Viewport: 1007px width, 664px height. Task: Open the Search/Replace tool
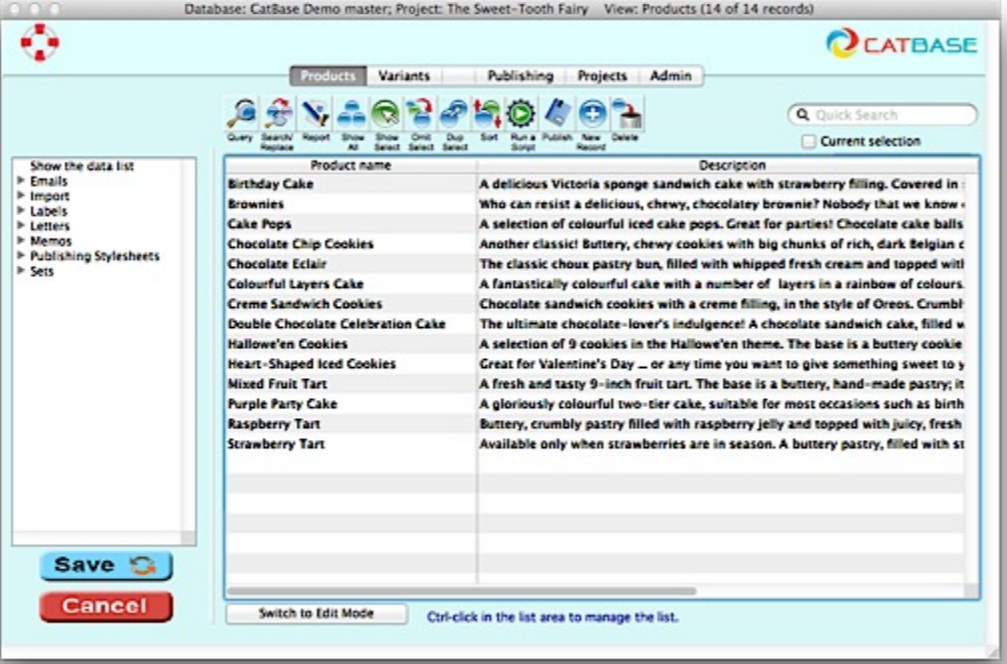click(x=277, y=113)
